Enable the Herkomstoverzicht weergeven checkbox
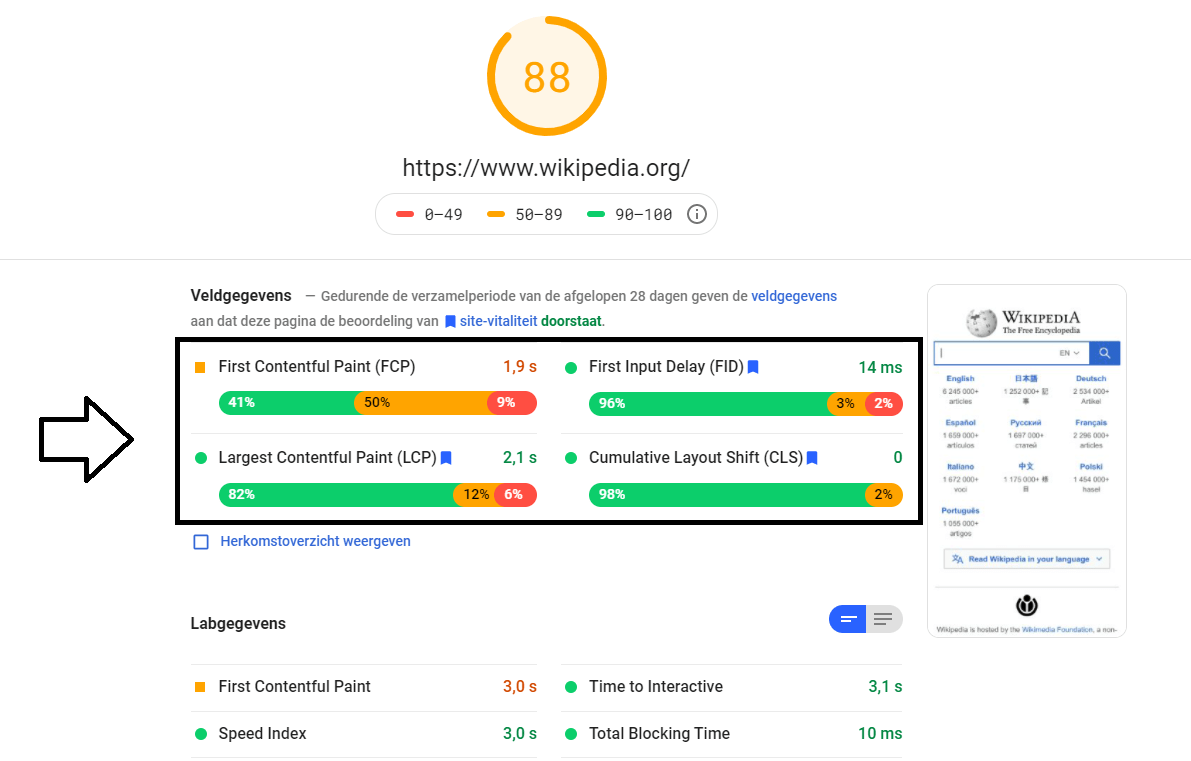The width and height of the screenshot is (1191, 761). click(201, 541)
